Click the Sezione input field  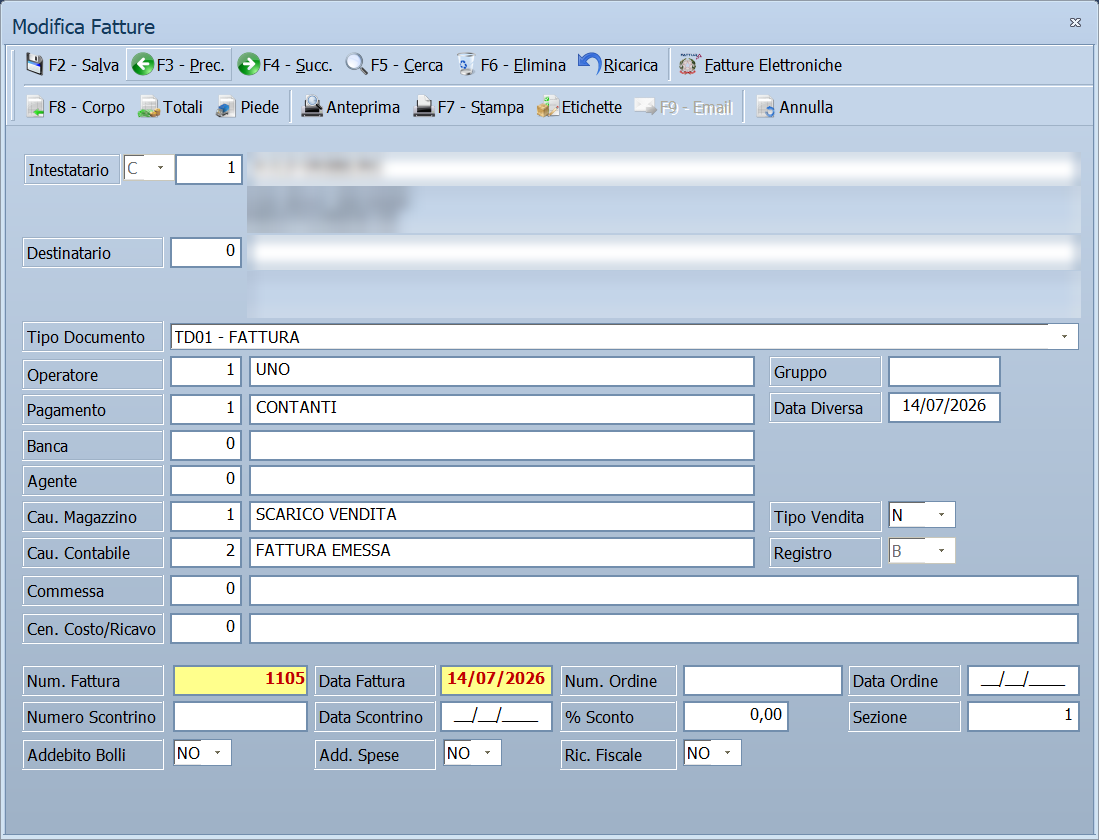point(1023,716)
